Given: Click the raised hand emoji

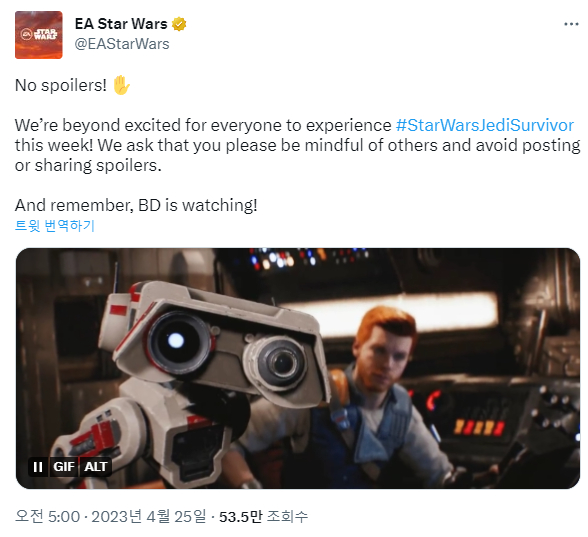Looking at the screenshot, I should [122, 85].
